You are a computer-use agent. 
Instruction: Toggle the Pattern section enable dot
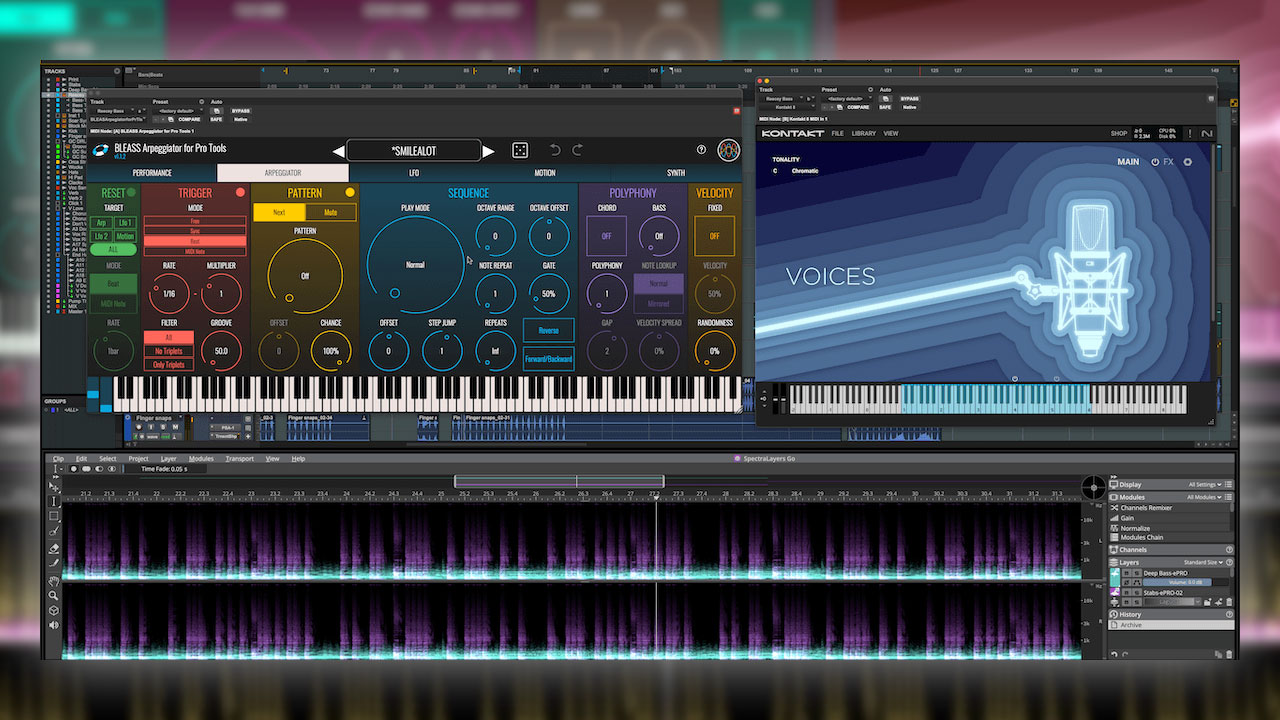(x=350, y=192)
